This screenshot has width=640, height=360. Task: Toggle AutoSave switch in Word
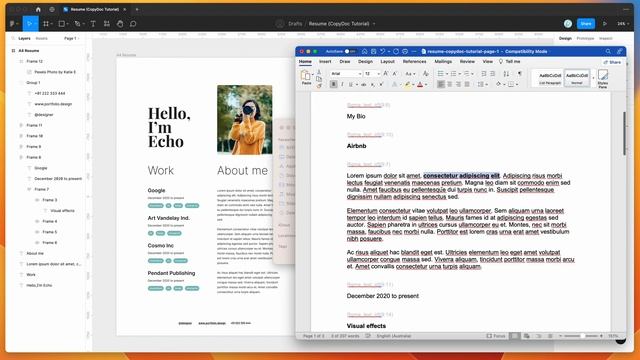click(x=350, y=51)
